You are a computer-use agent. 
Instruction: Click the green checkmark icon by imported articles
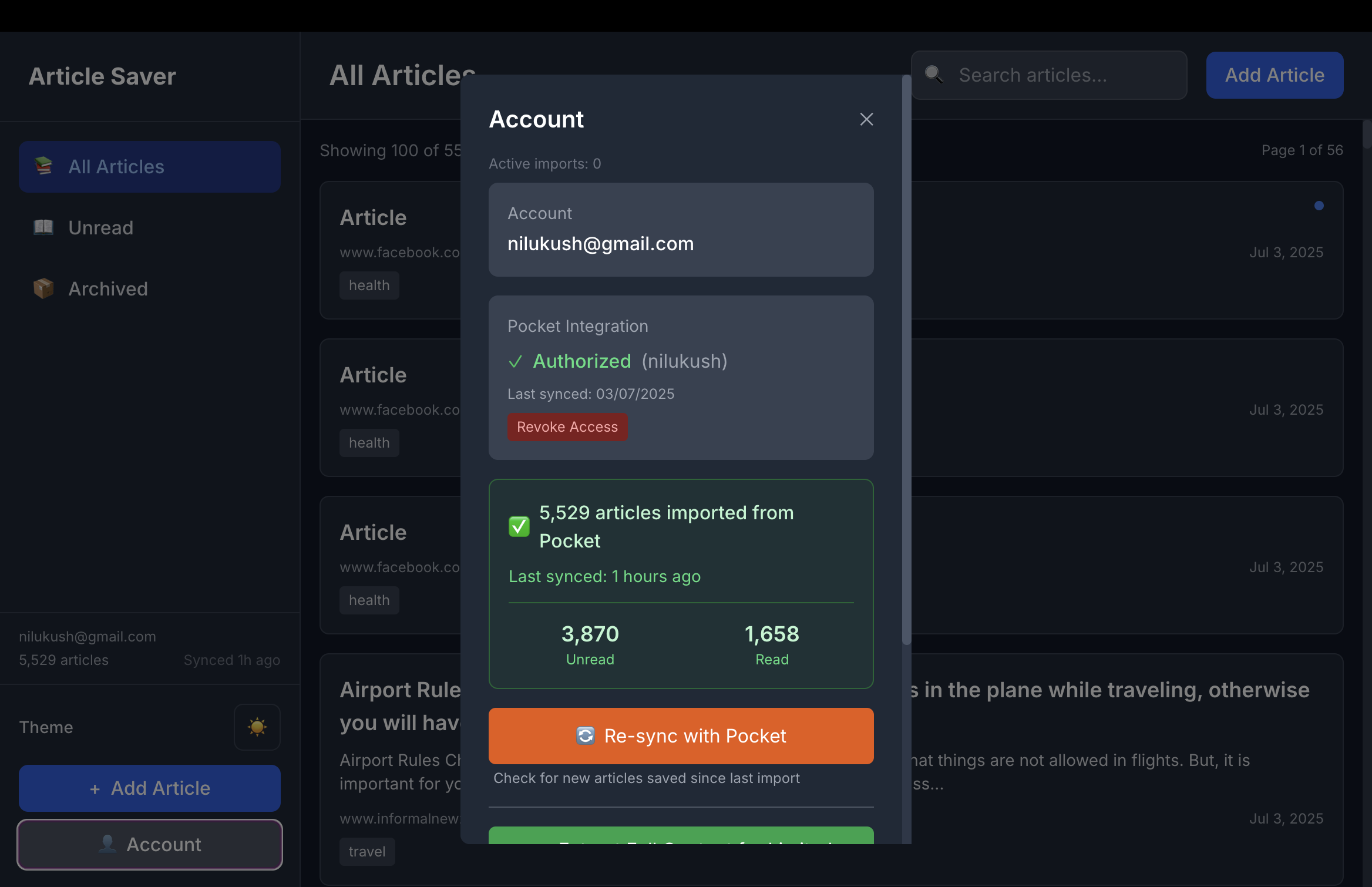(519, 526)
